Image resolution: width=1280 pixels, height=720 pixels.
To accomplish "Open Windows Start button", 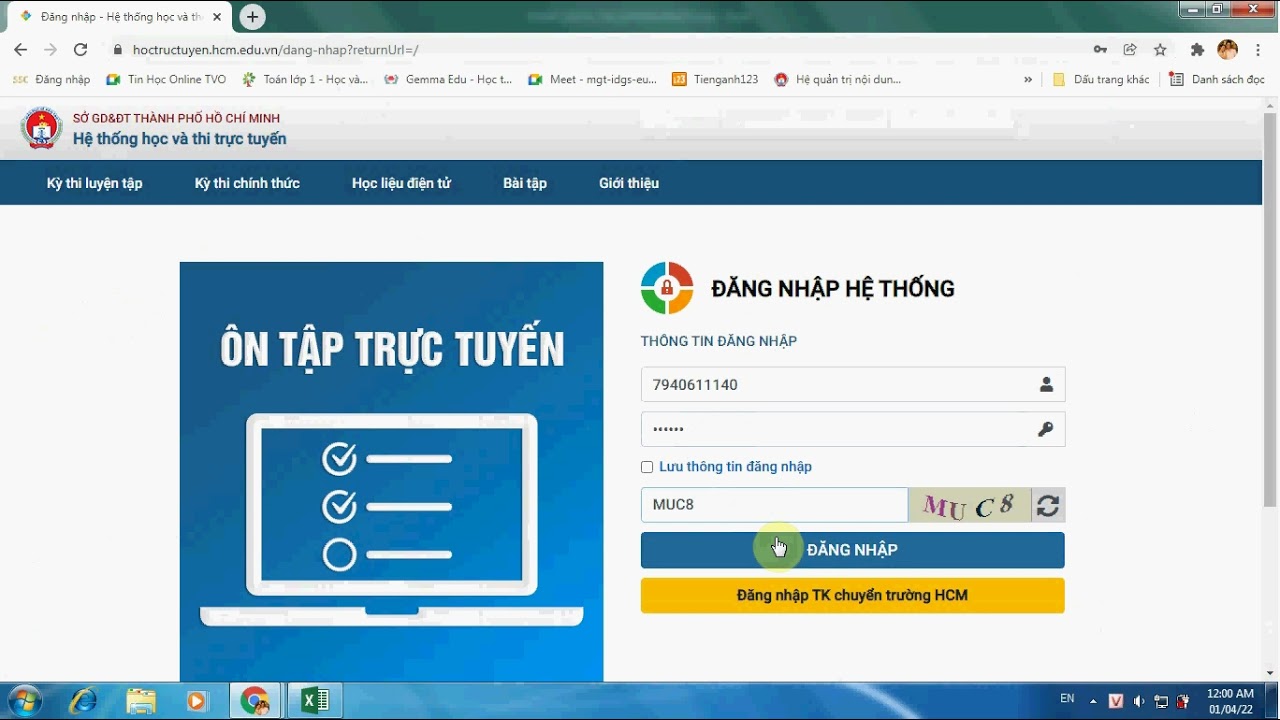I will [24, 701].
